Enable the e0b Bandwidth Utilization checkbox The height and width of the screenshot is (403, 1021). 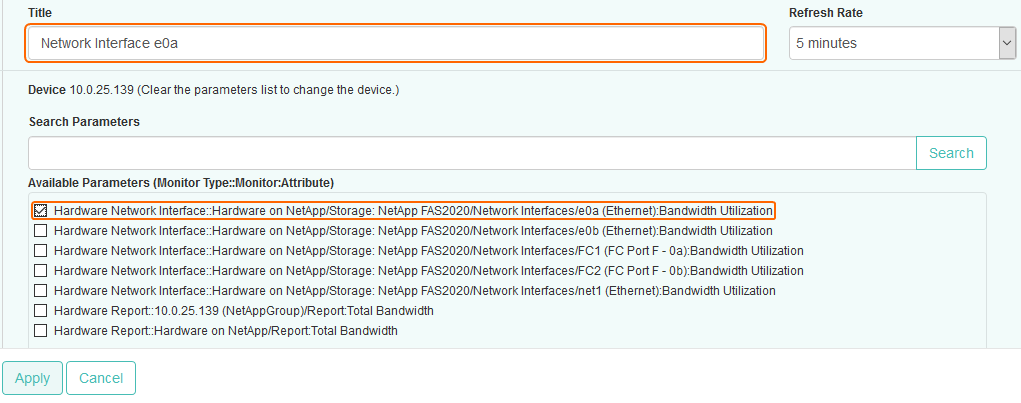click(40, 231)
